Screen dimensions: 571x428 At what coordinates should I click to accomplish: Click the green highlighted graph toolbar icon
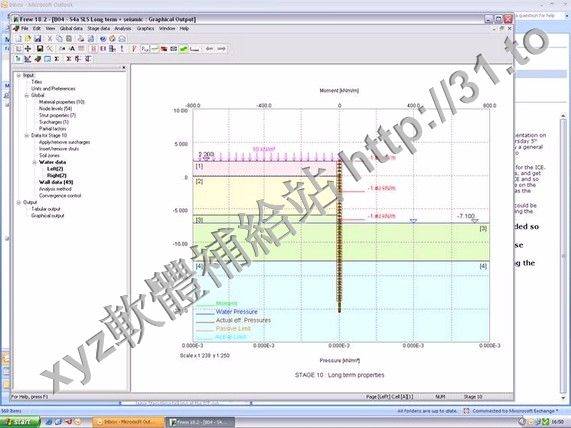coord(184,48)
